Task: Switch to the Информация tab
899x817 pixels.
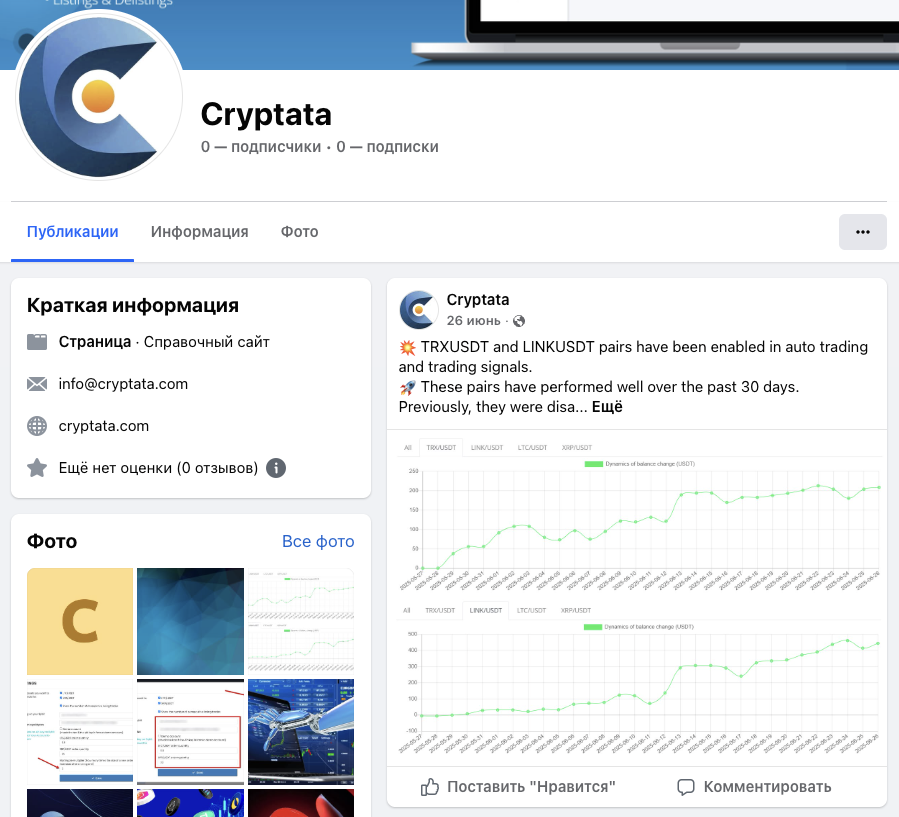Action: pos(199,231)
